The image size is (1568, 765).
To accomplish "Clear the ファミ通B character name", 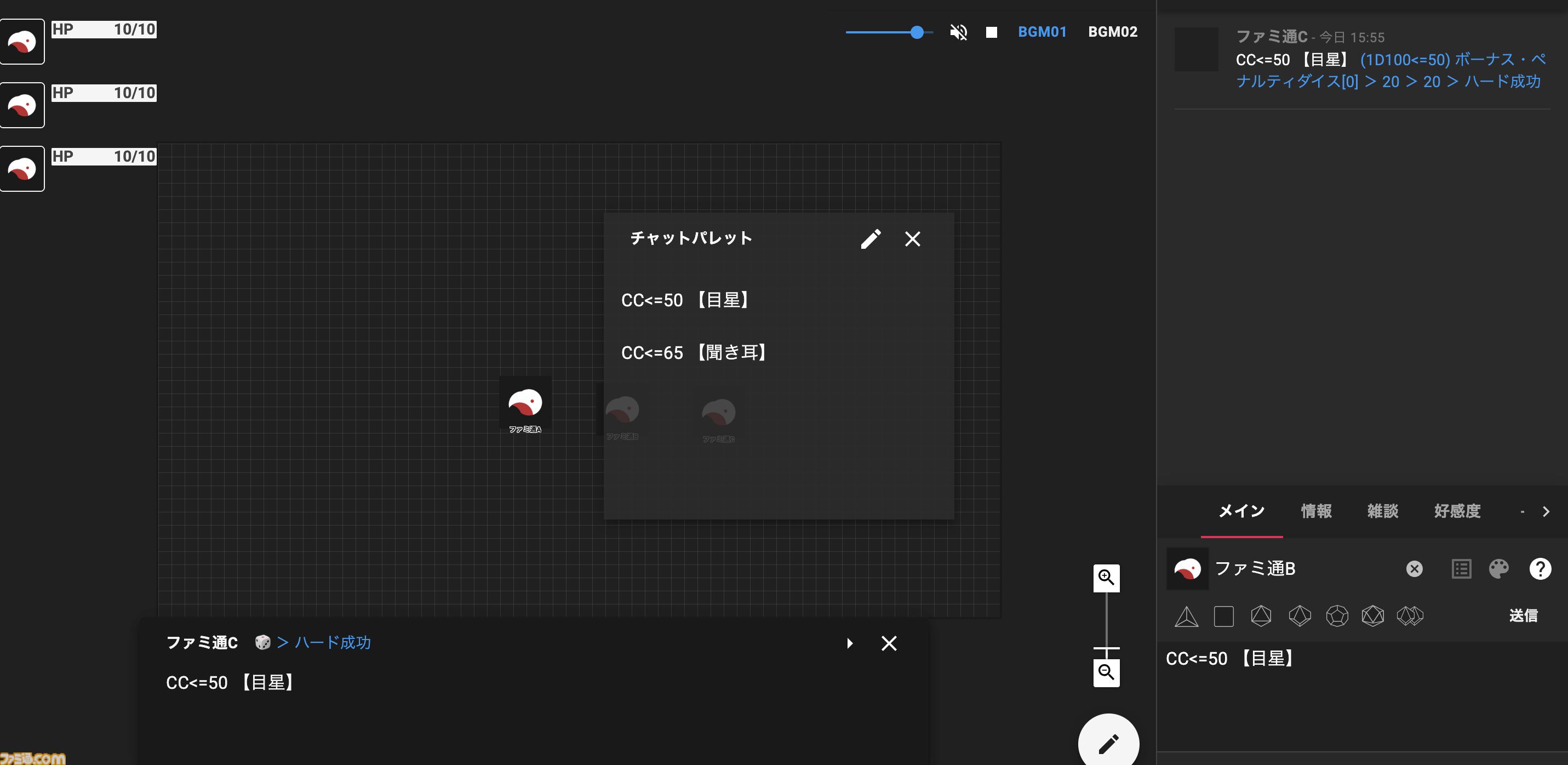I will pos(1414,569).
